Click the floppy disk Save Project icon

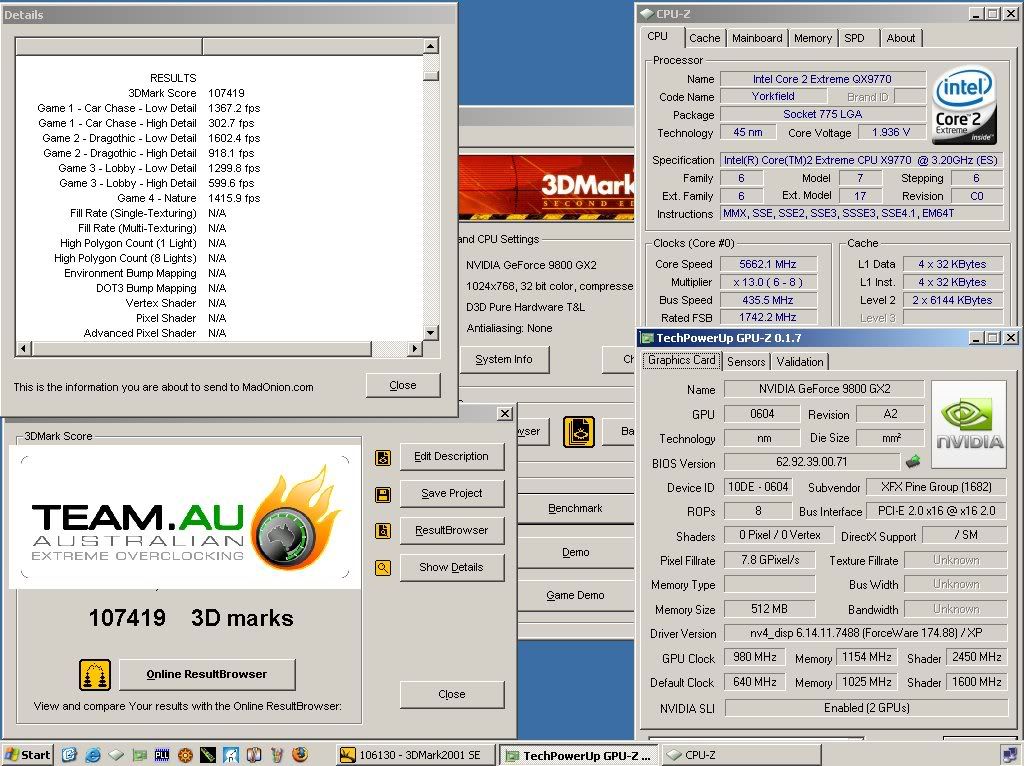coord(383,494)
